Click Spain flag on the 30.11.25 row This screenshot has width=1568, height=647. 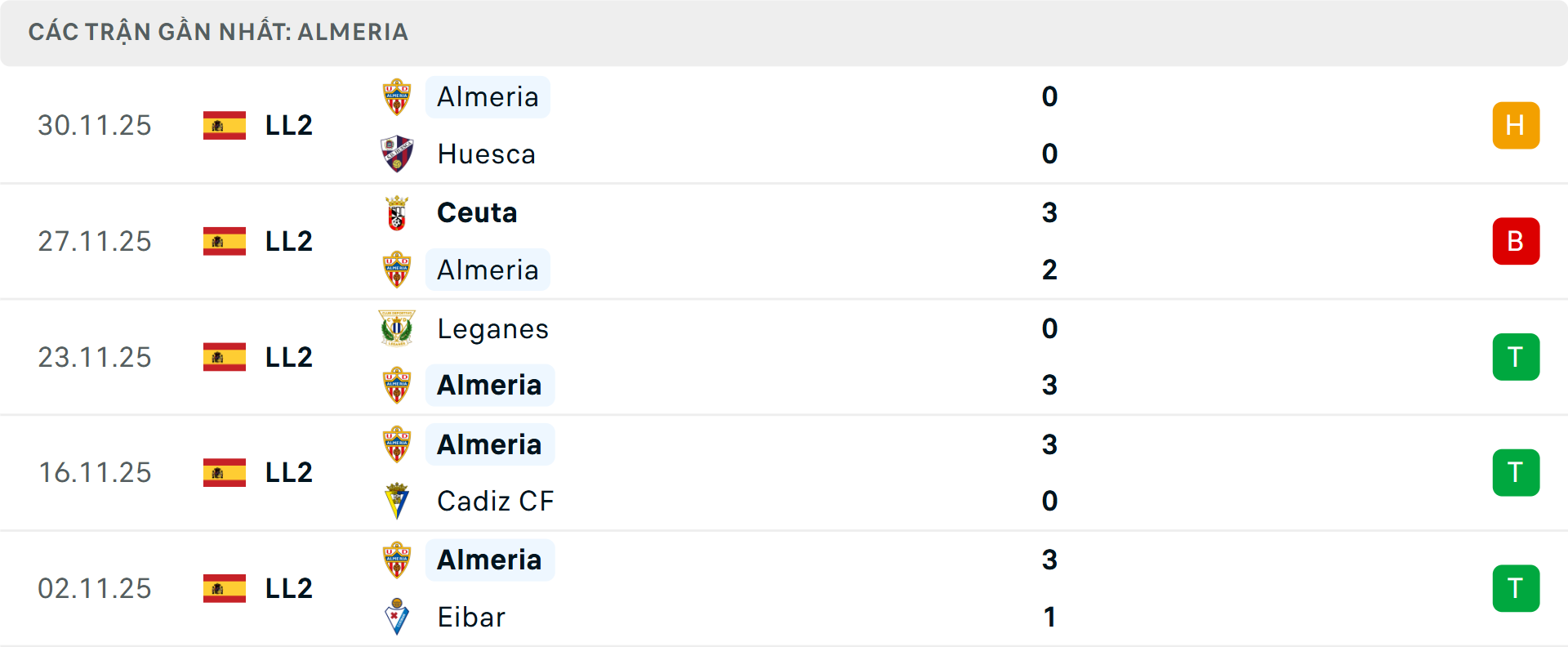tap(225, 126)
